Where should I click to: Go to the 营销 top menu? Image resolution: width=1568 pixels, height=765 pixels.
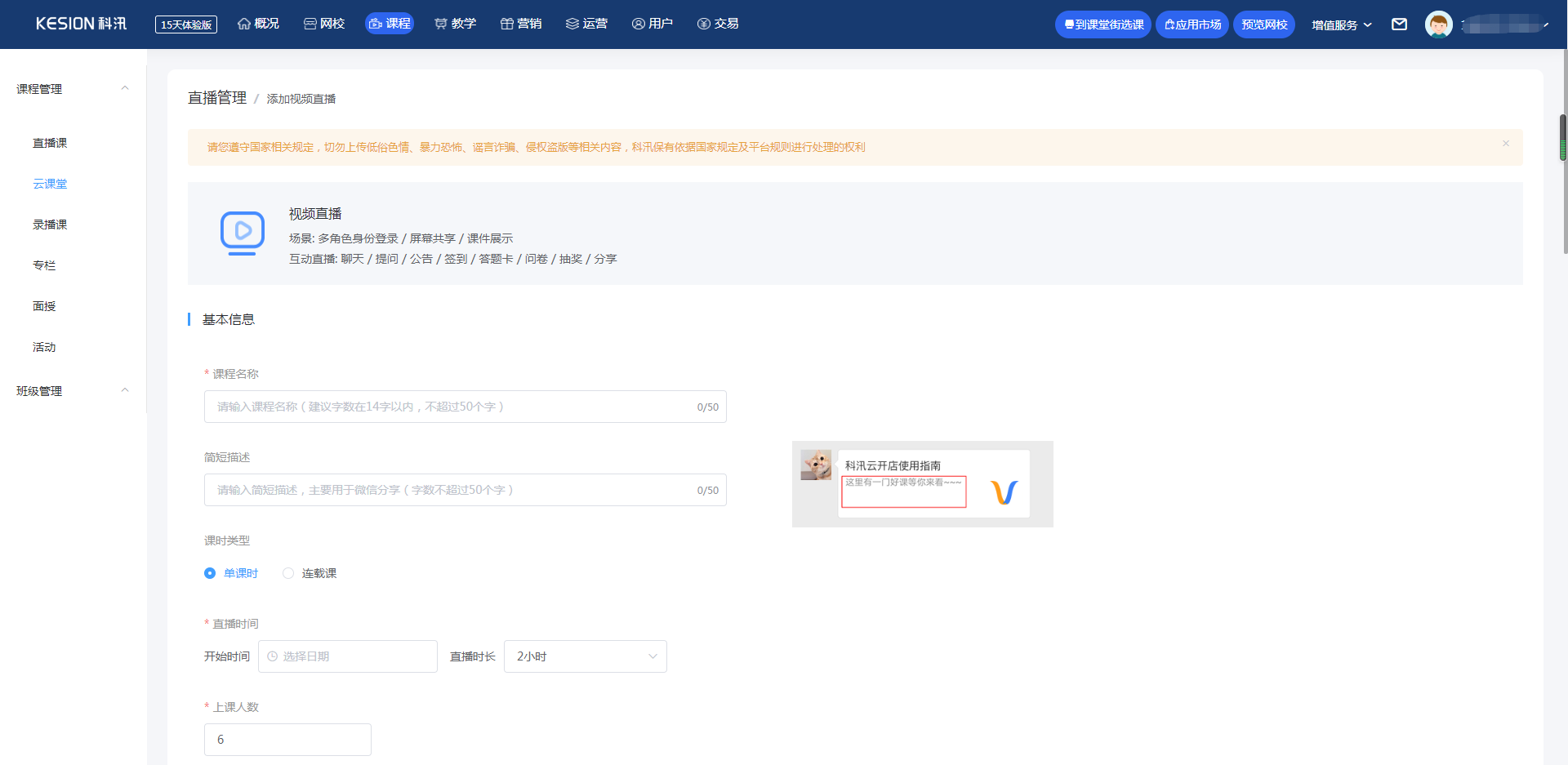point(521,24)
